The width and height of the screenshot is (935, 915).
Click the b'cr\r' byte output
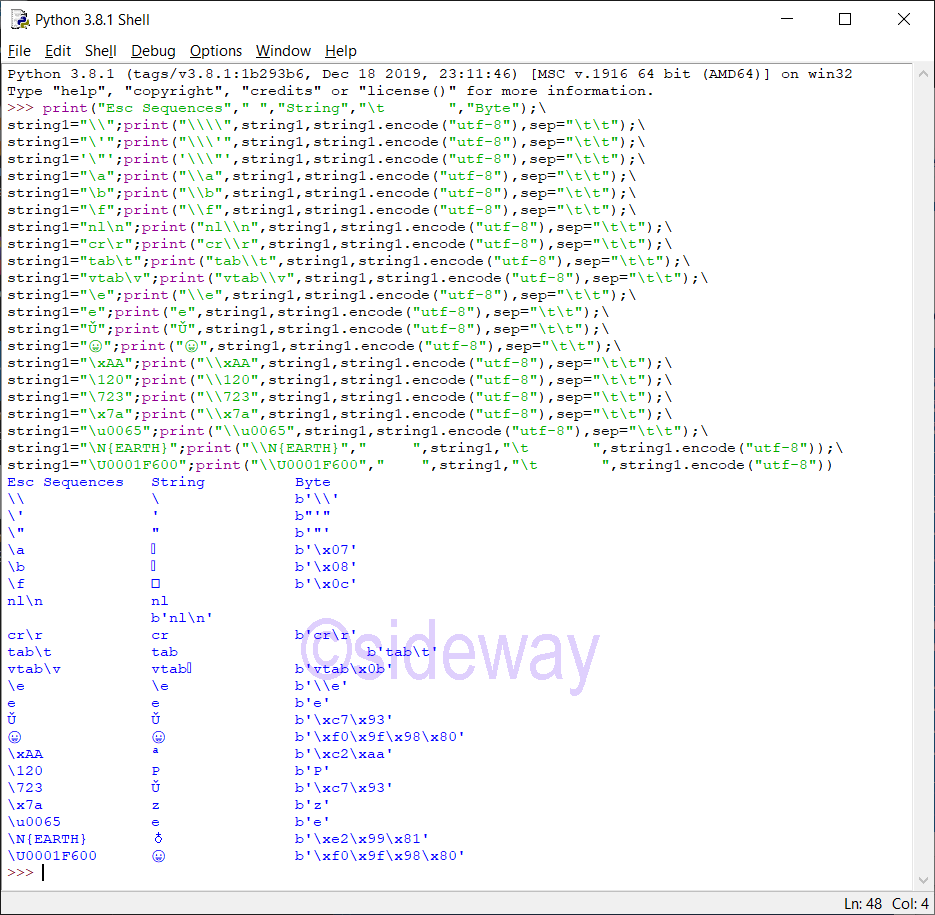[326, 635]
